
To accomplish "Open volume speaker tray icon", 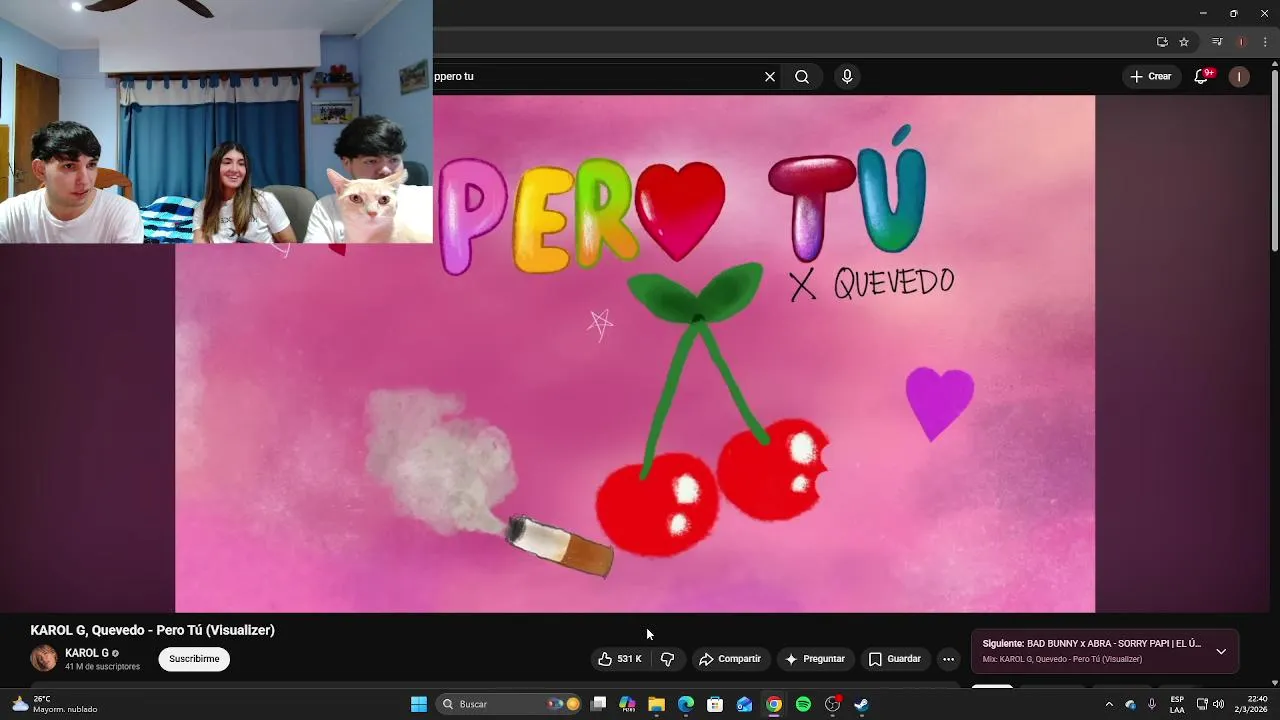I will click(x=1218, y=704).
